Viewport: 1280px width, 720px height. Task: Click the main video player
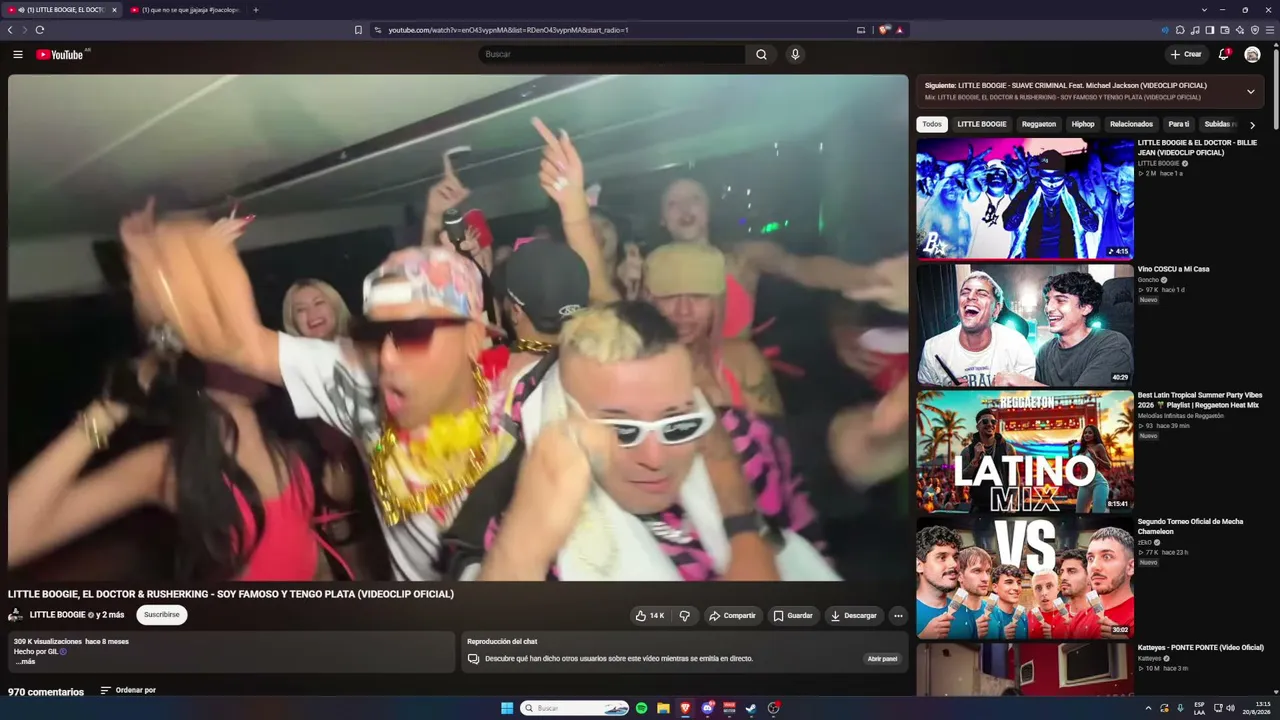click(x=458, y=328)
